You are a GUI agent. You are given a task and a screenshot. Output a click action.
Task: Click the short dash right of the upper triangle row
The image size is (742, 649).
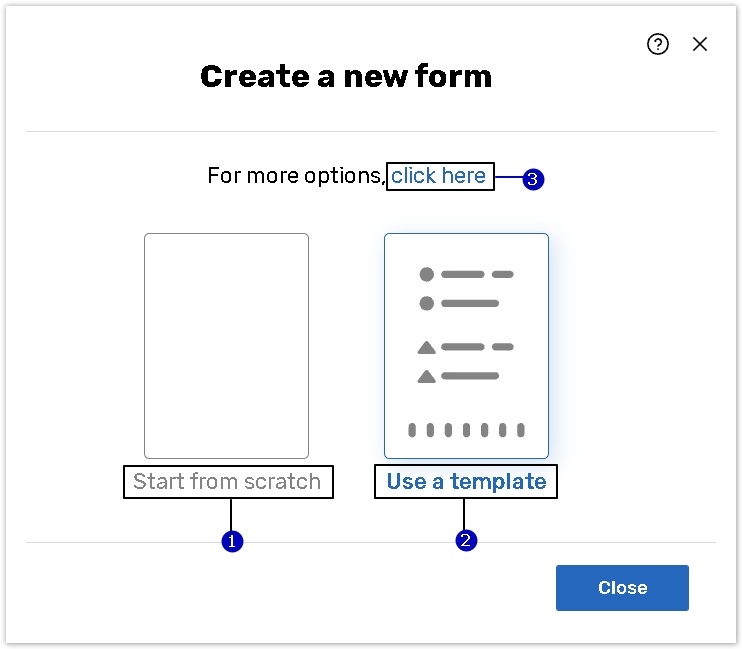point(503,347)
